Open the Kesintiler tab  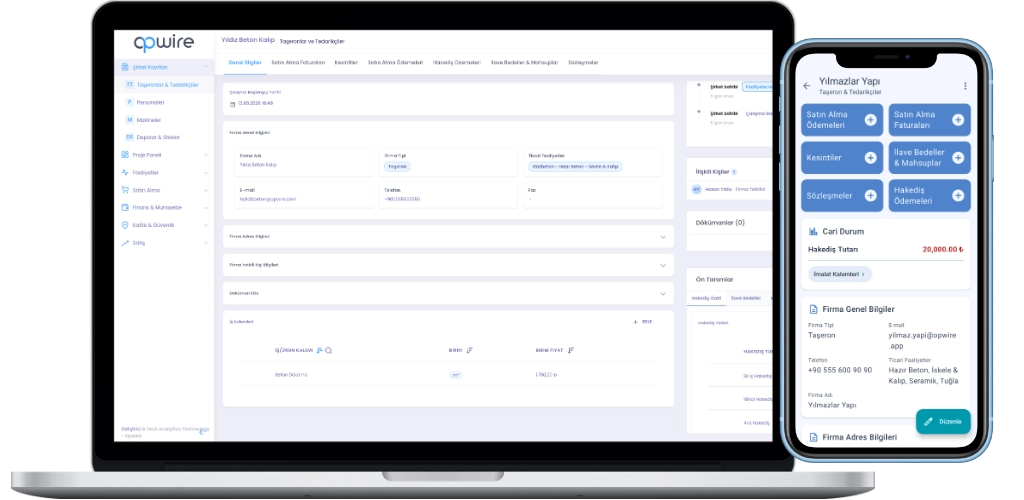point(346,62)
